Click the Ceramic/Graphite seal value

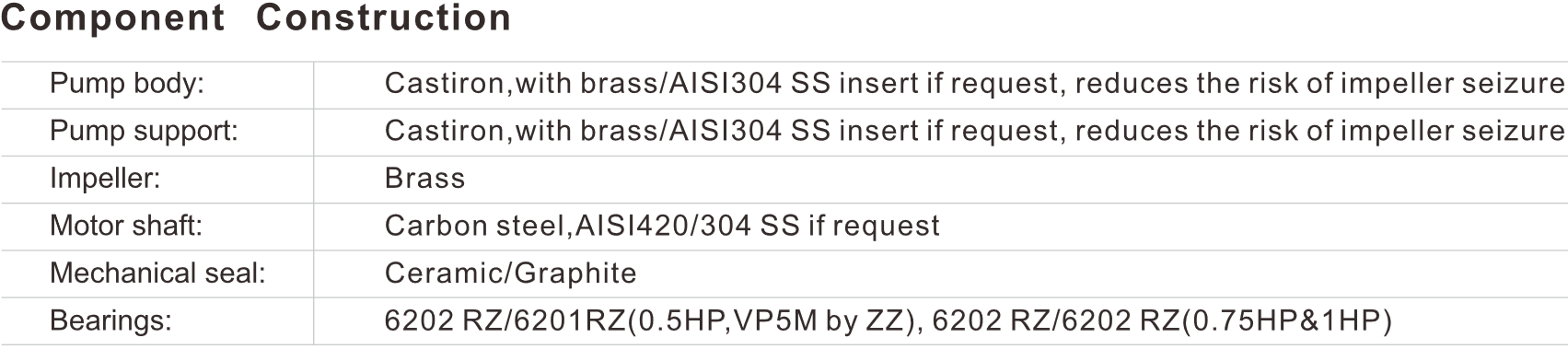[510, 273]
